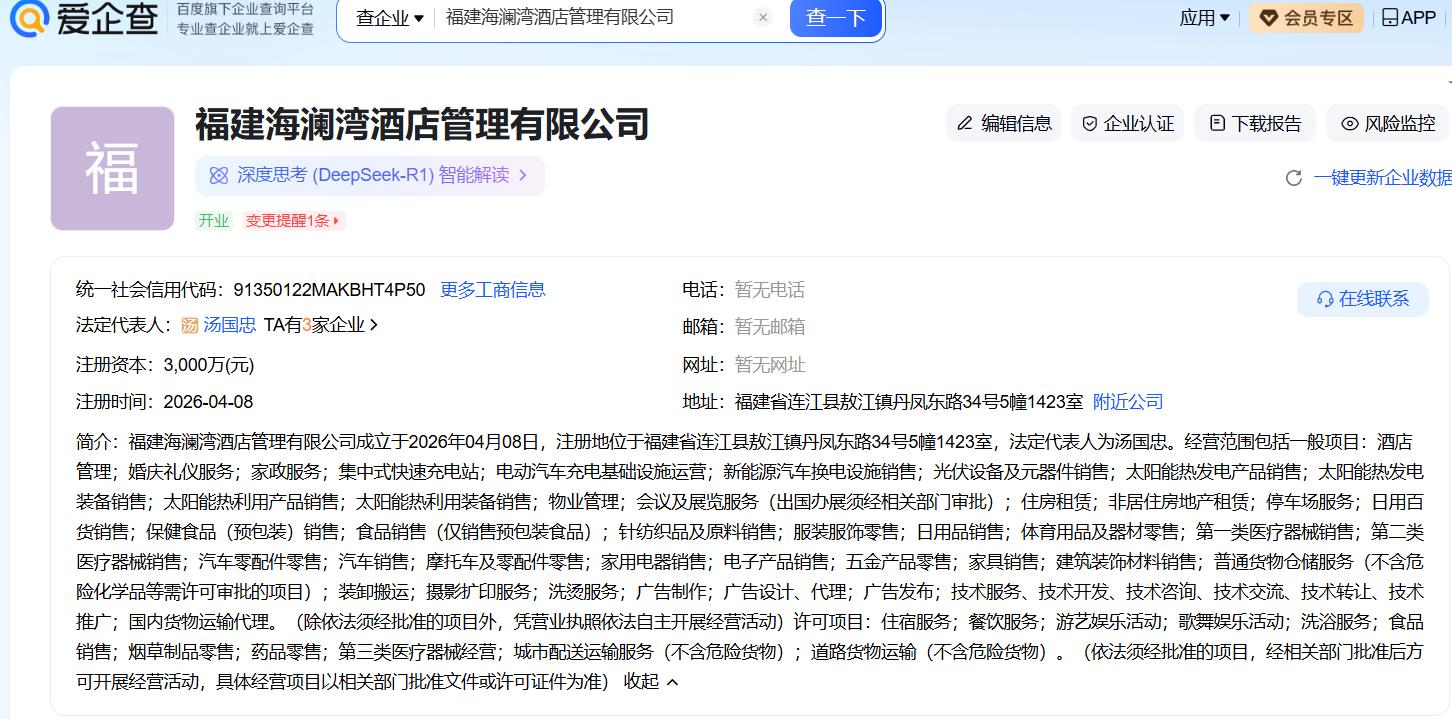Click the 爱企查 logo icon
Screen dimensions: 1452x719
click(x=30, y=17)
